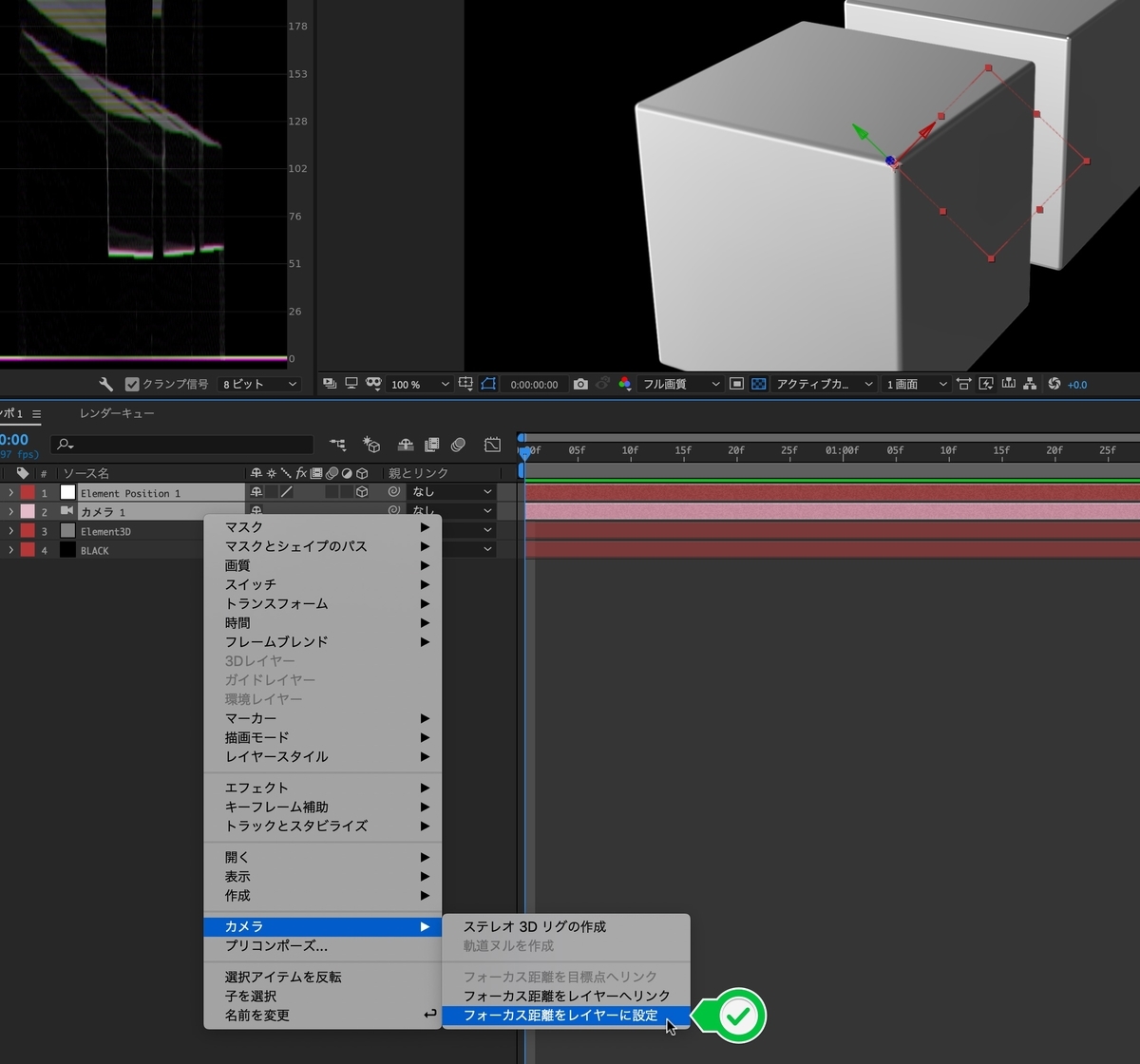Viewport: 1140px width, 1064px height.
Task: Open the composition flowchart icon
Action: 1030,384
